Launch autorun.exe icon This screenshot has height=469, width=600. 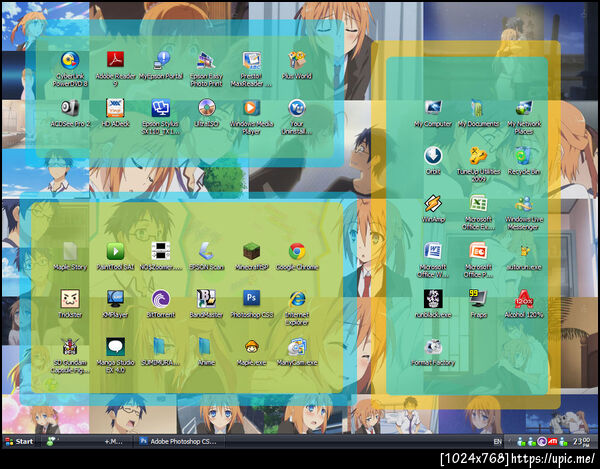coord(524,251)
